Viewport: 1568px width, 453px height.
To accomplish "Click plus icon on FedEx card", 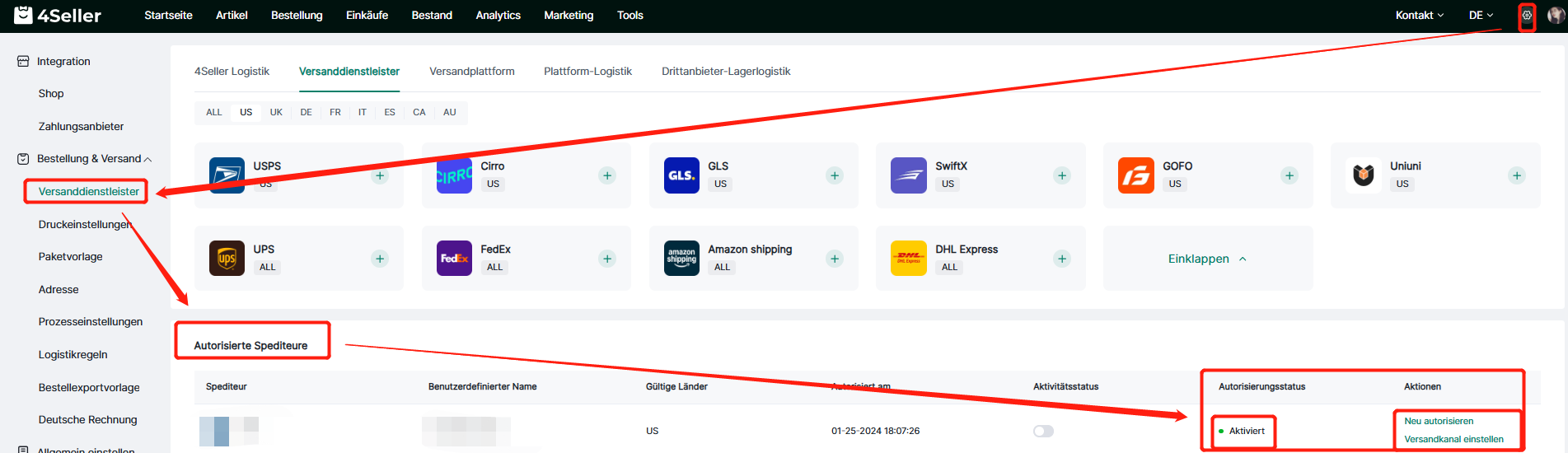I will 607,259.
